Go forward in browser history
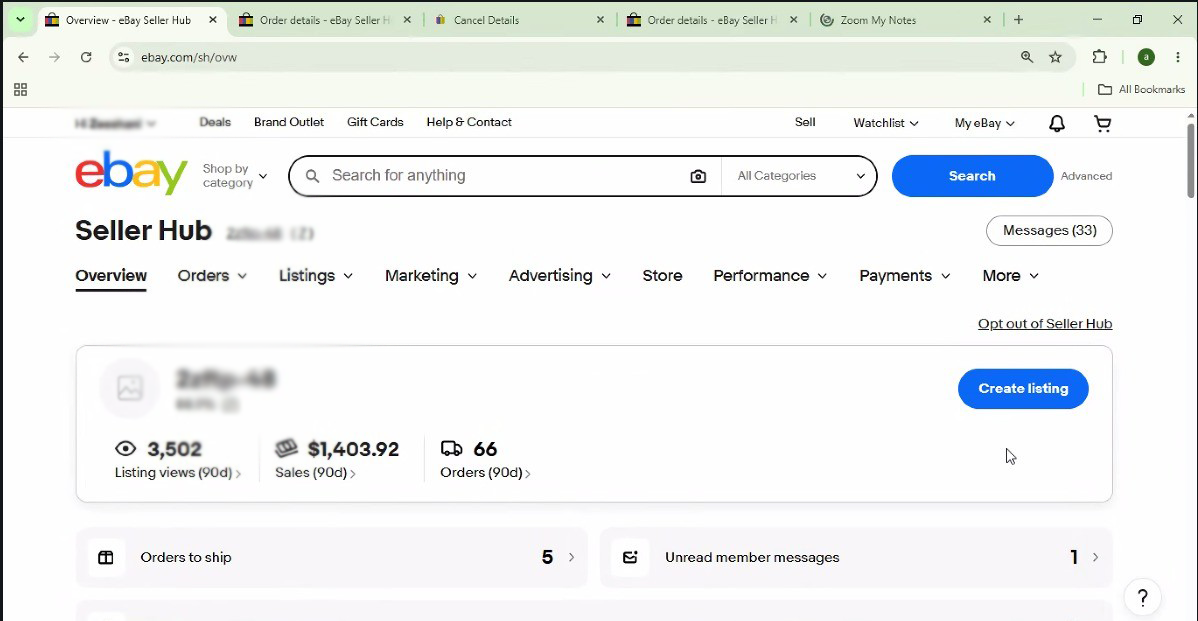This screenshot has height=621, width=1198. coord(54,57)
